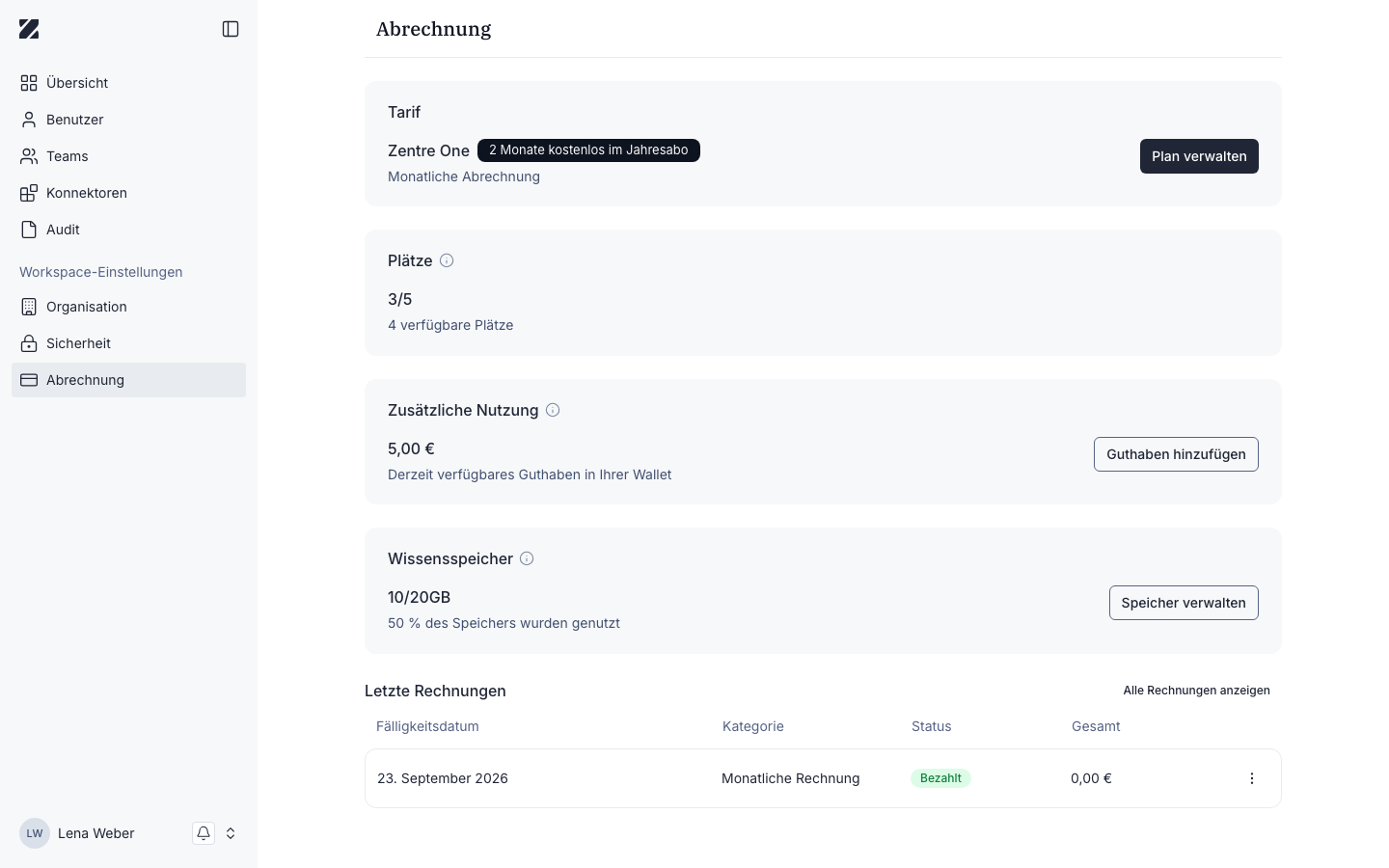This screenshot has height=868, width=1389.
Task: Open the Teams section
Action: pyautogui.click(x=128, y=156)
